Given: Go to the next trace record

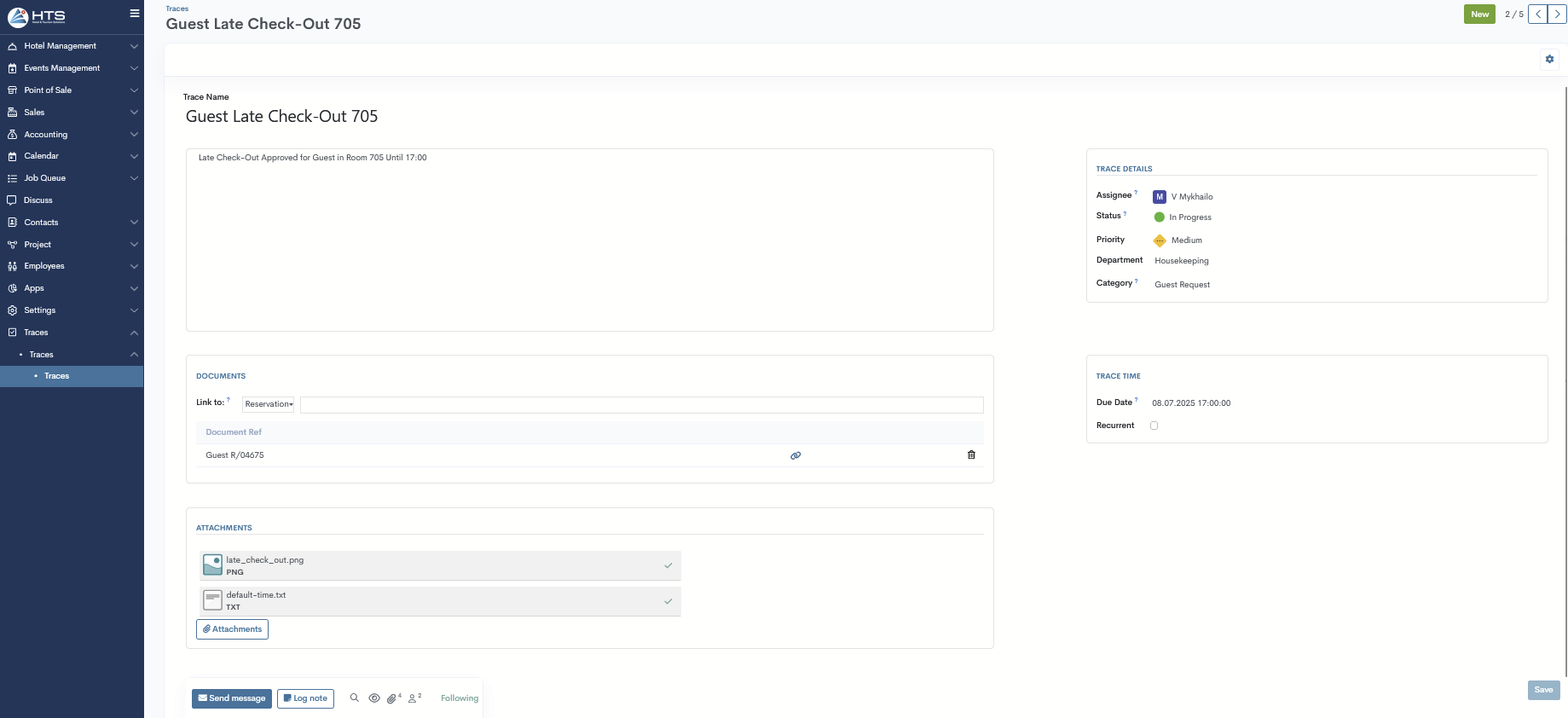Looking at the screenshot, I should pyautogui.click(x=1557, y=14).
